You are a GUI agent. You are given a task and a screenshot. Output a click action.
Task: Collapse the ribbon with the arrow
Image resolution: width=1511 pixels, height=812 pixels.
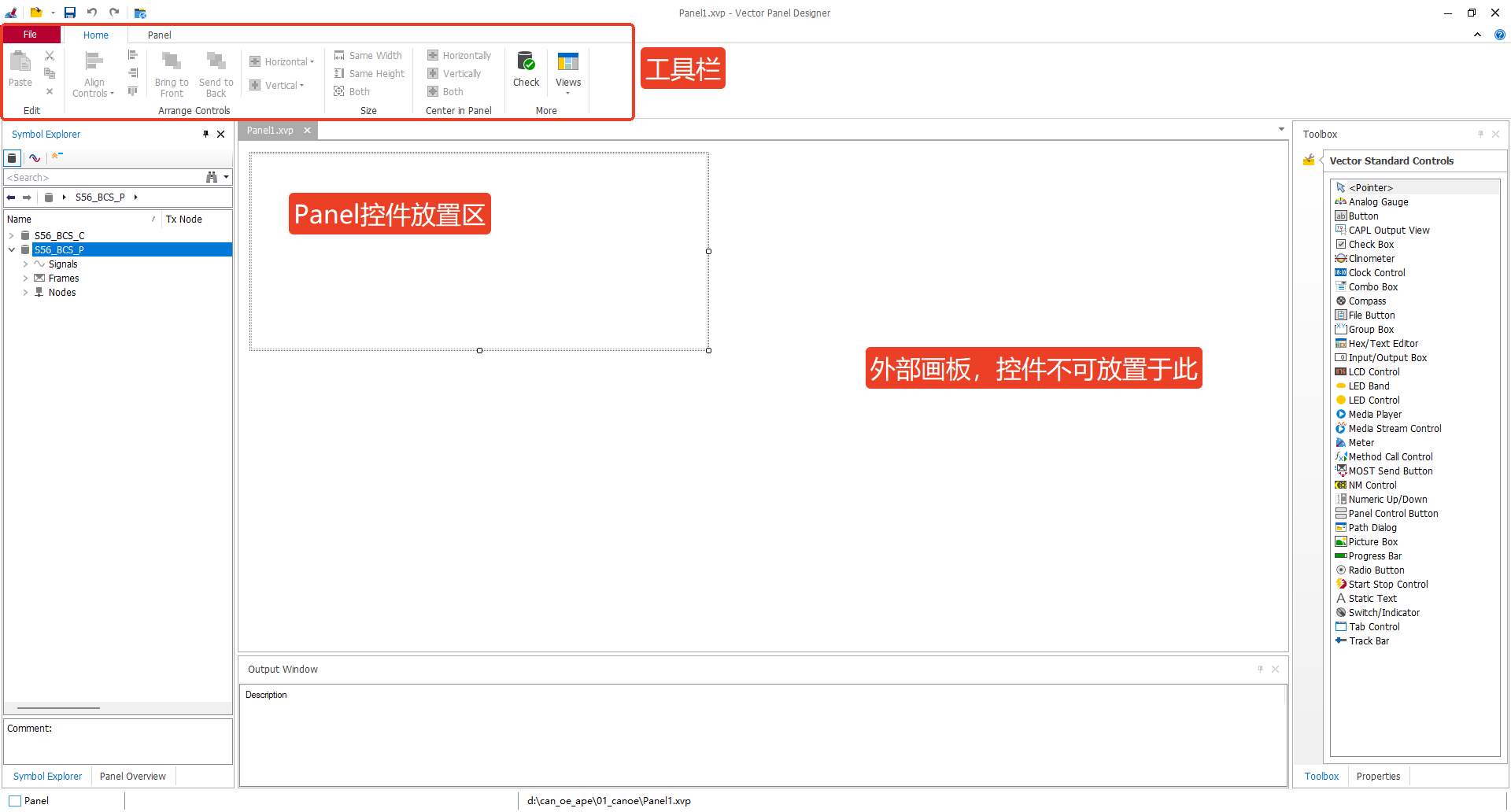tap(1477, 35)
